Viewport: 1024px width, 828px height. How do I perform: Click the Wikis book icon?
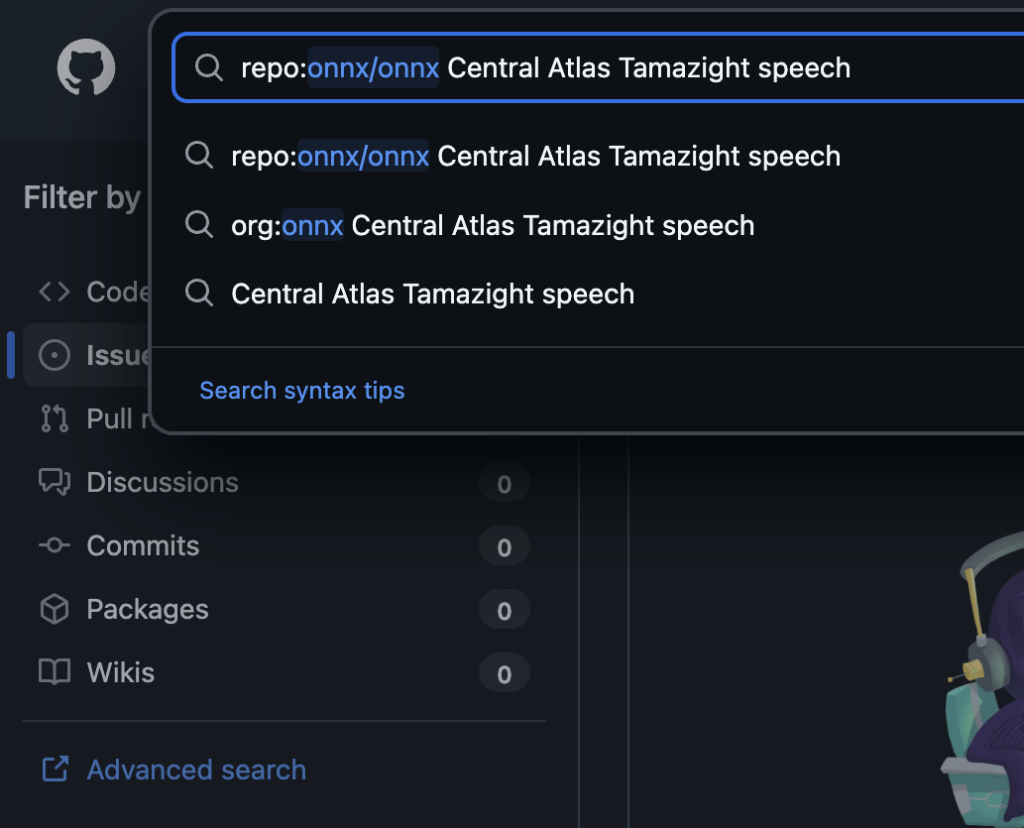coord(54,673)
